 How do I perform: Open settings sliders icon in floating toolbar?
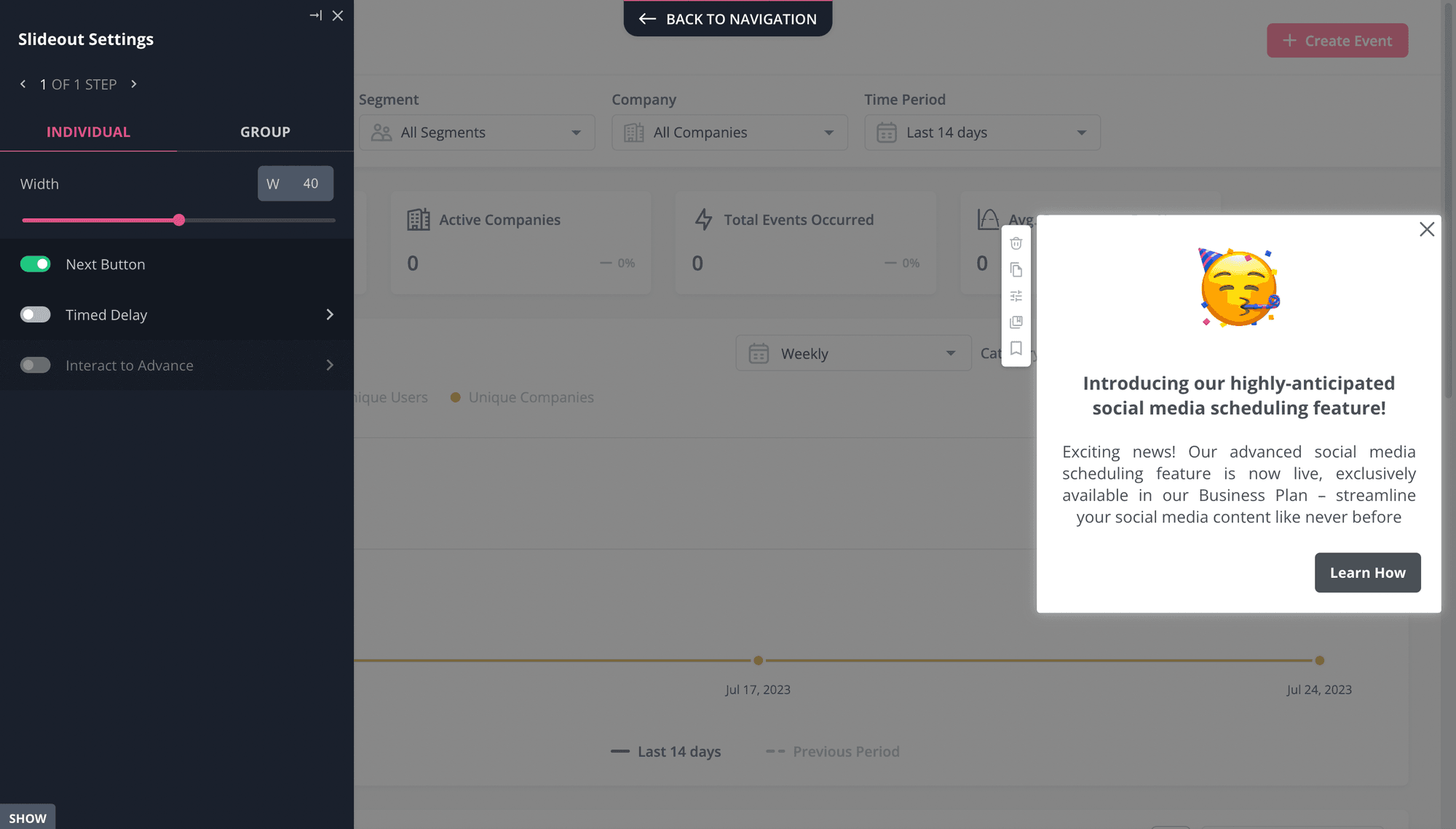click(x=1016, y=295)
